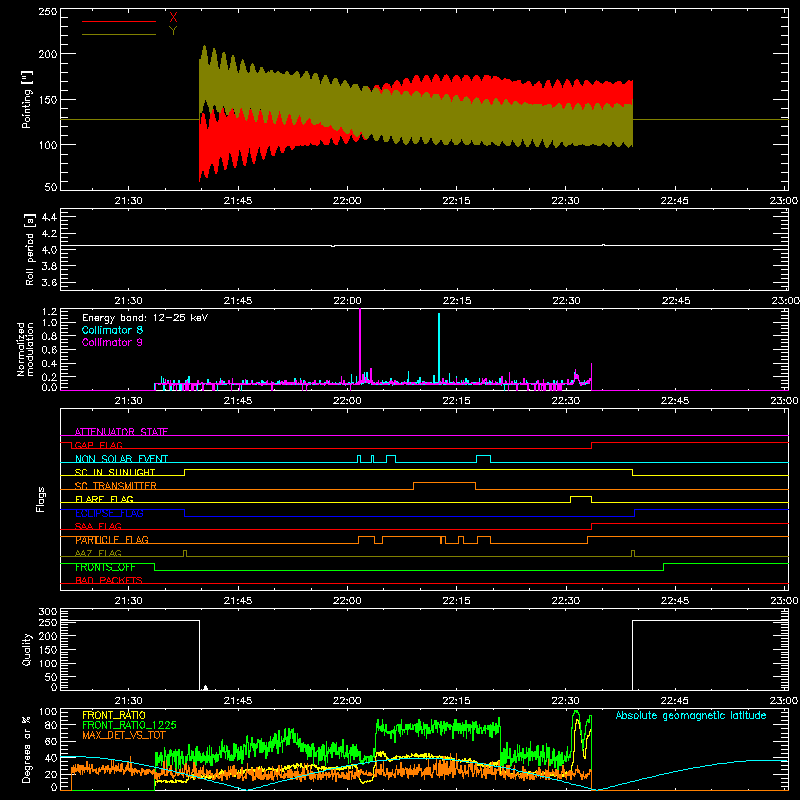The width and height of the screenshot is (800, 800).
Task: Click the 'Pointing' axis title
Action: point(27,99)
